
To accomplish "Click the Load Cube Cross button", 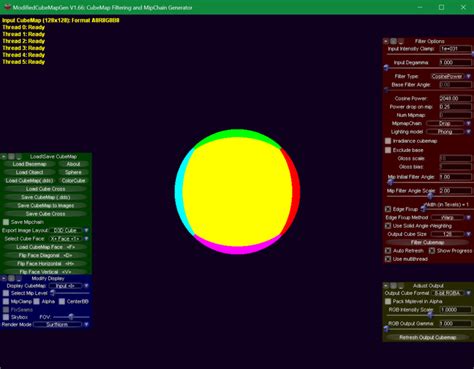I will pyautogui.click(x=46, y=189).
